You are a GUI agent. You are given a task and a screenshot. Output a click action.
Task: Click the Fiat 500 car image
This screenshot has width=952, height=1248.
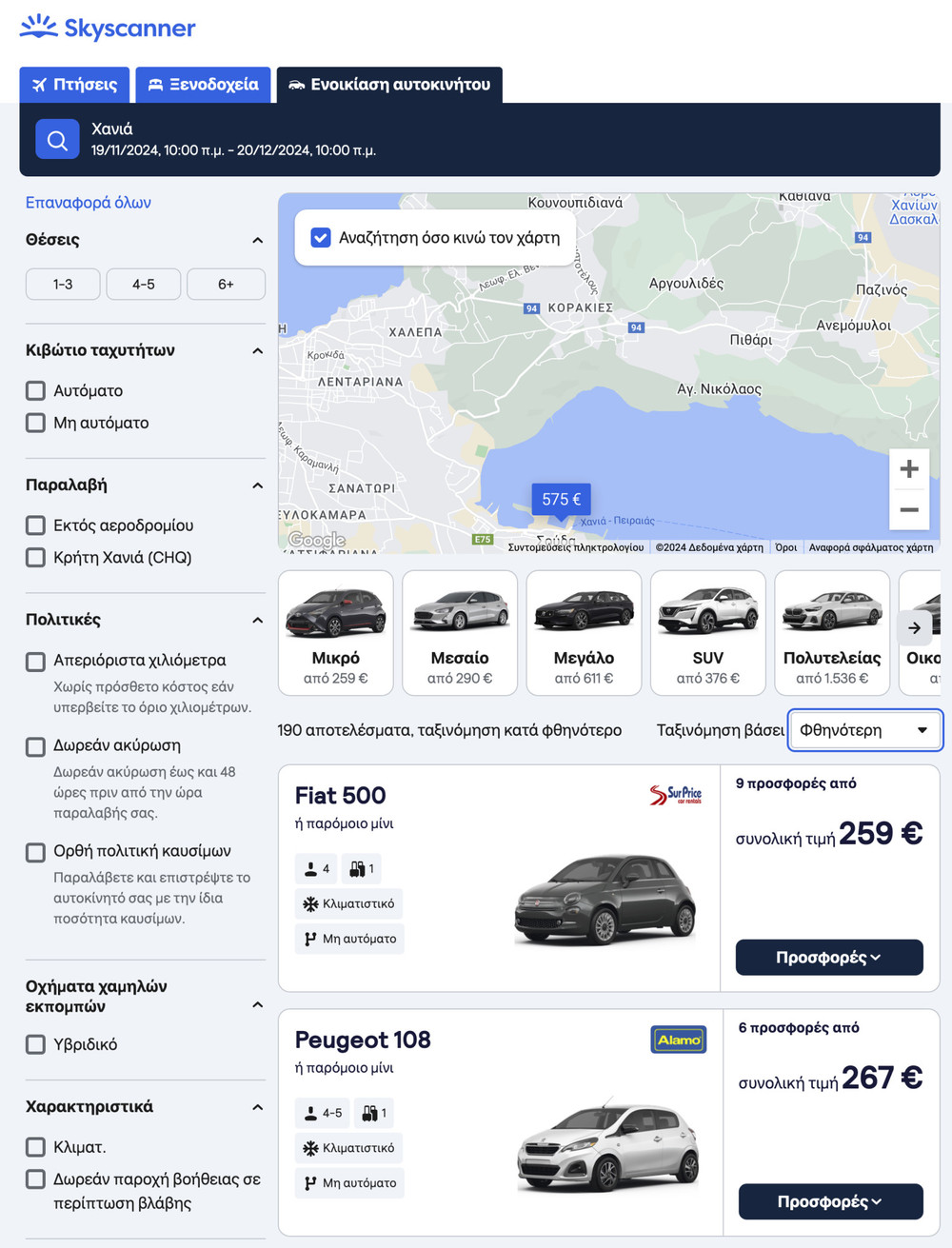tap(605, 899)
